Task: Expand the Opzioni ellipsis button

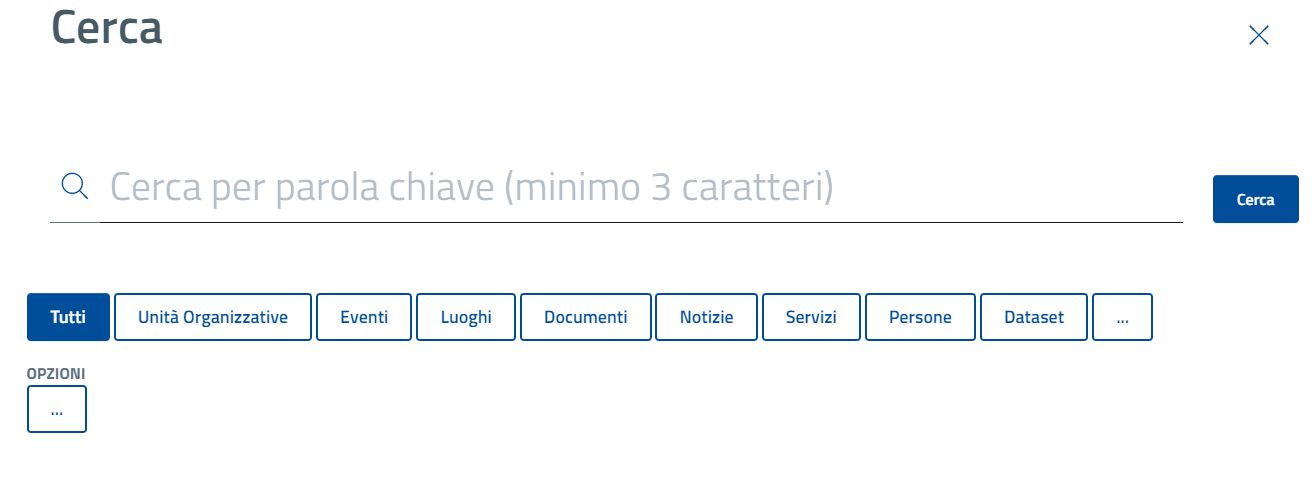Action: point(57,409)
